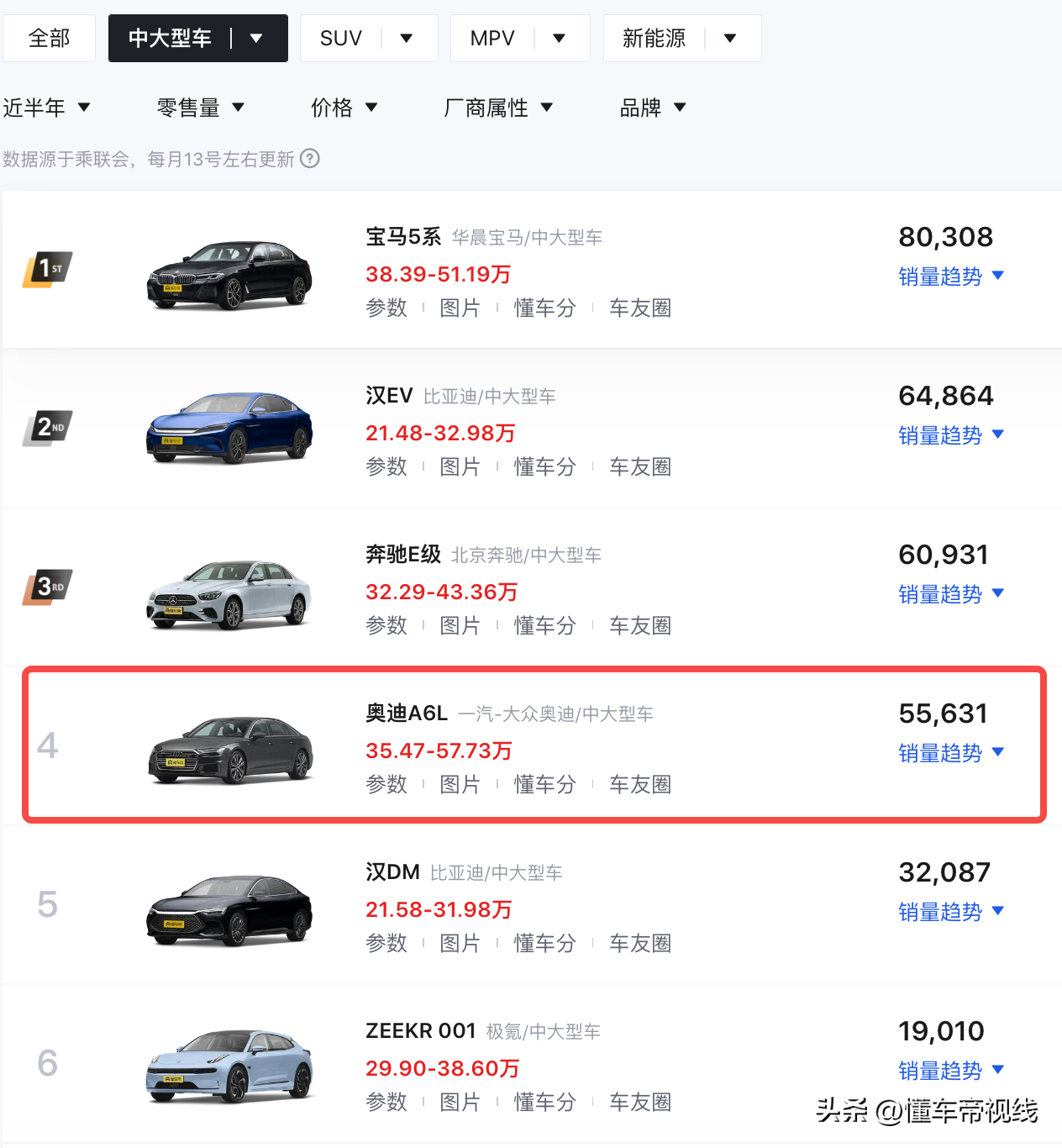The height and width of the screenshot is (1148, 1062).
Task: Open 懂车分 link for 汉DM
Action: tap(545, 943)
